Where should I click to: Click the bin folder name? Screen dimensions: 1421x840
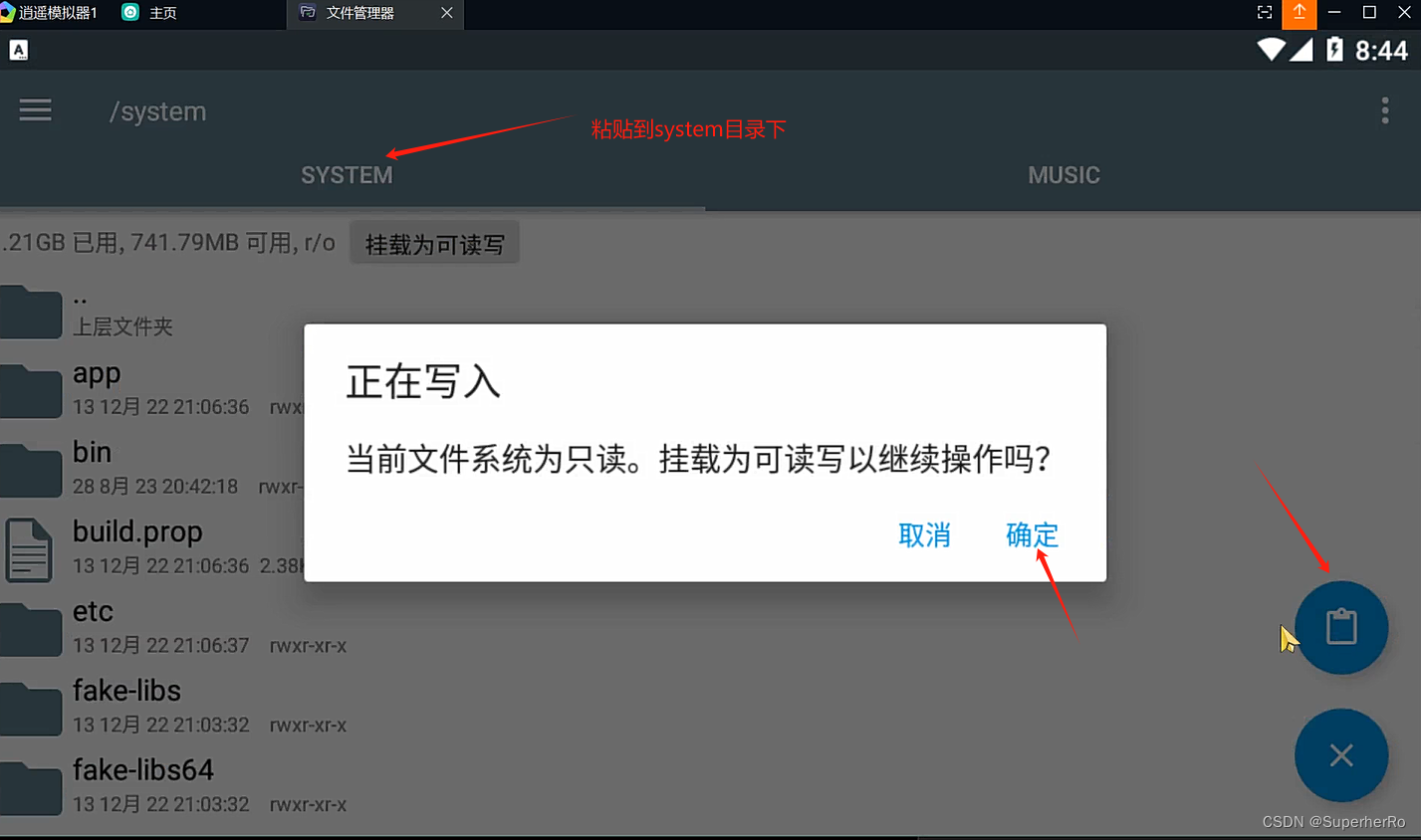click(x=92, y=452)
